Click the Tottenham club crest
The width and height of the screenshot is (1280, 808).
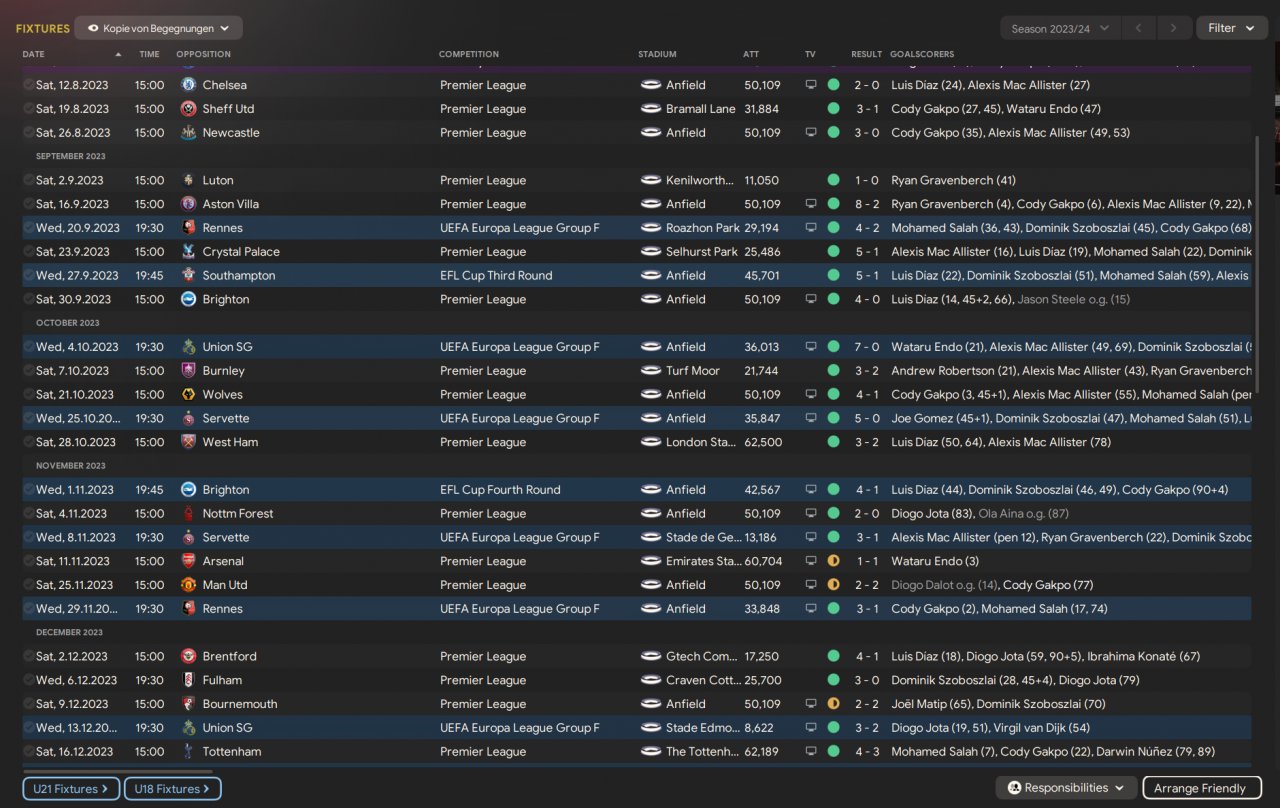click(x=188, y=752)
